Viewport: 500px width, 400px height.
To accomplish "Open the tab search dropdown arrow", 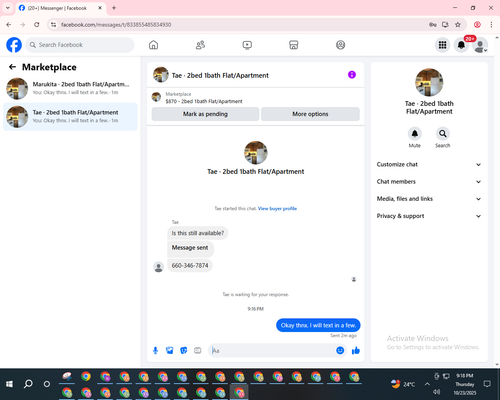I will [x=8, y=8].
